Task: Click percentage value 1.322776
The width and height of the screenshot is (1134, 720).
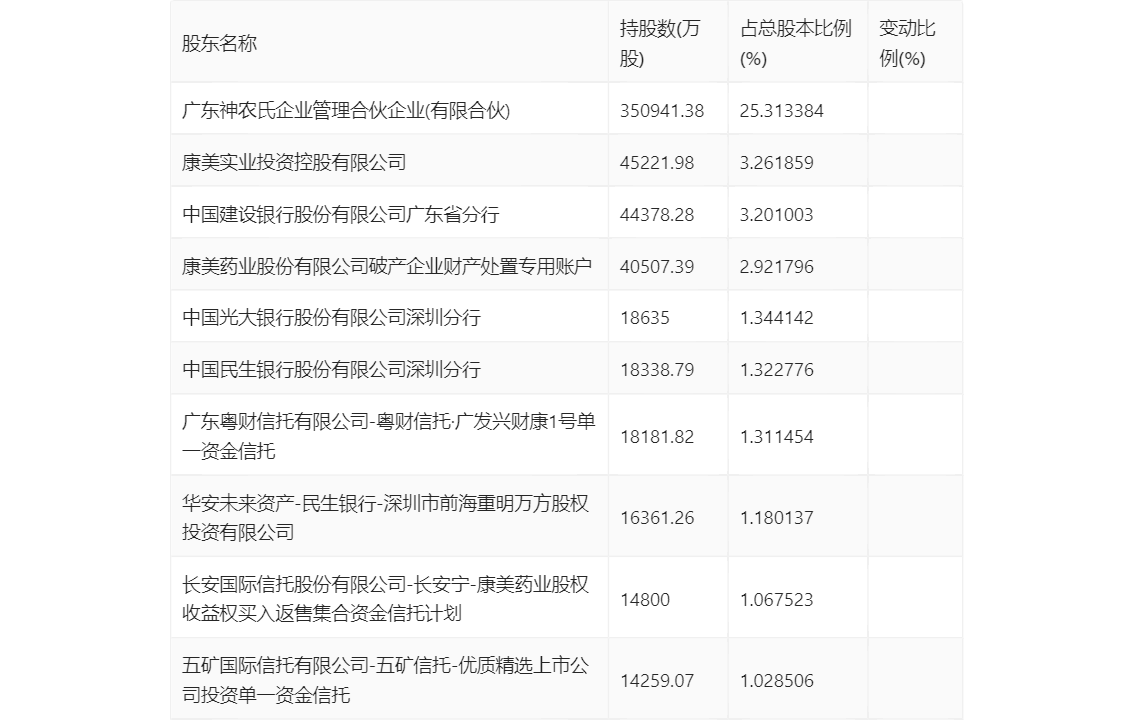Action: (777, 370)
